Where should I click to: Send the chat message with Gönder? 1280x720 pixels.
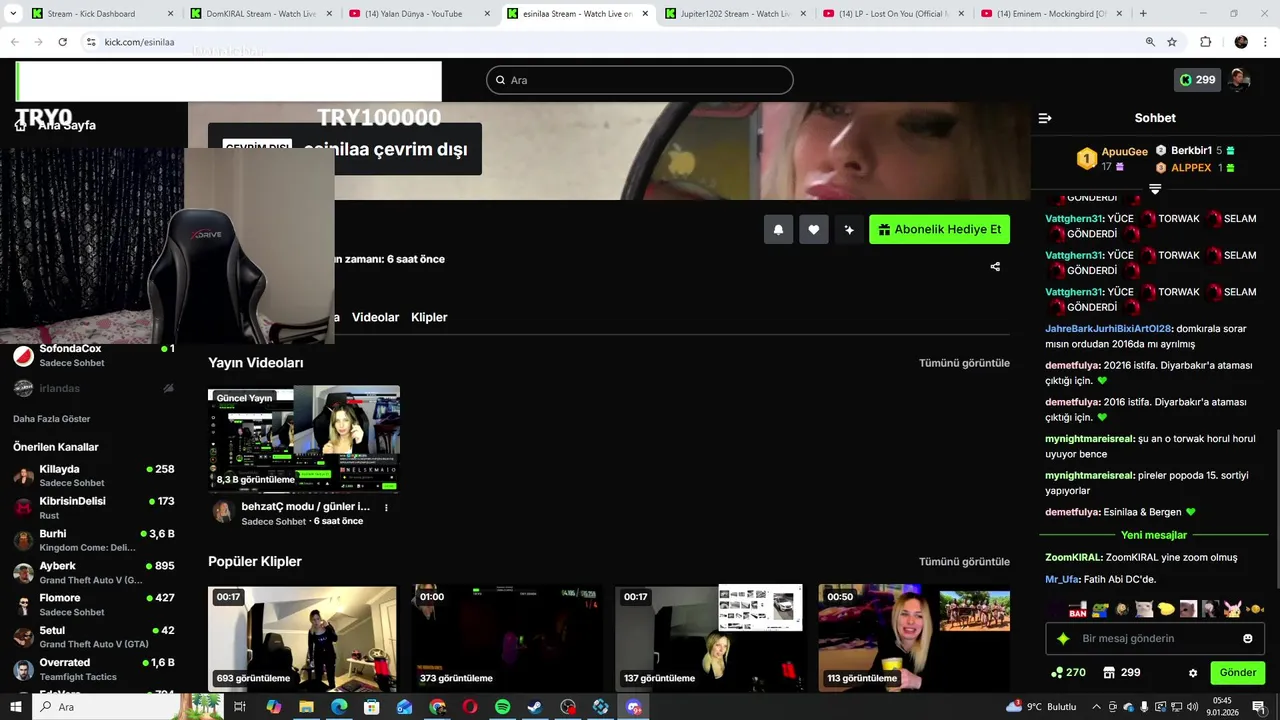1237,673
